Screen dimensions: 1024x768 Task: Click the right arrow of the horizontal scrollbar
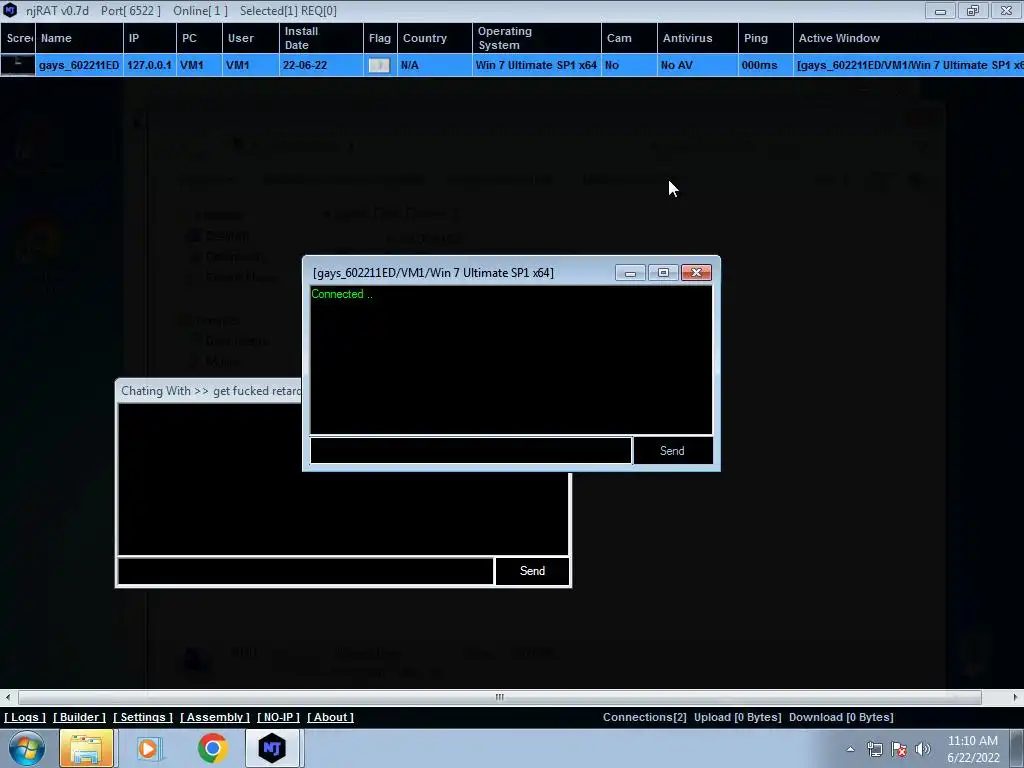point(1016,697)
